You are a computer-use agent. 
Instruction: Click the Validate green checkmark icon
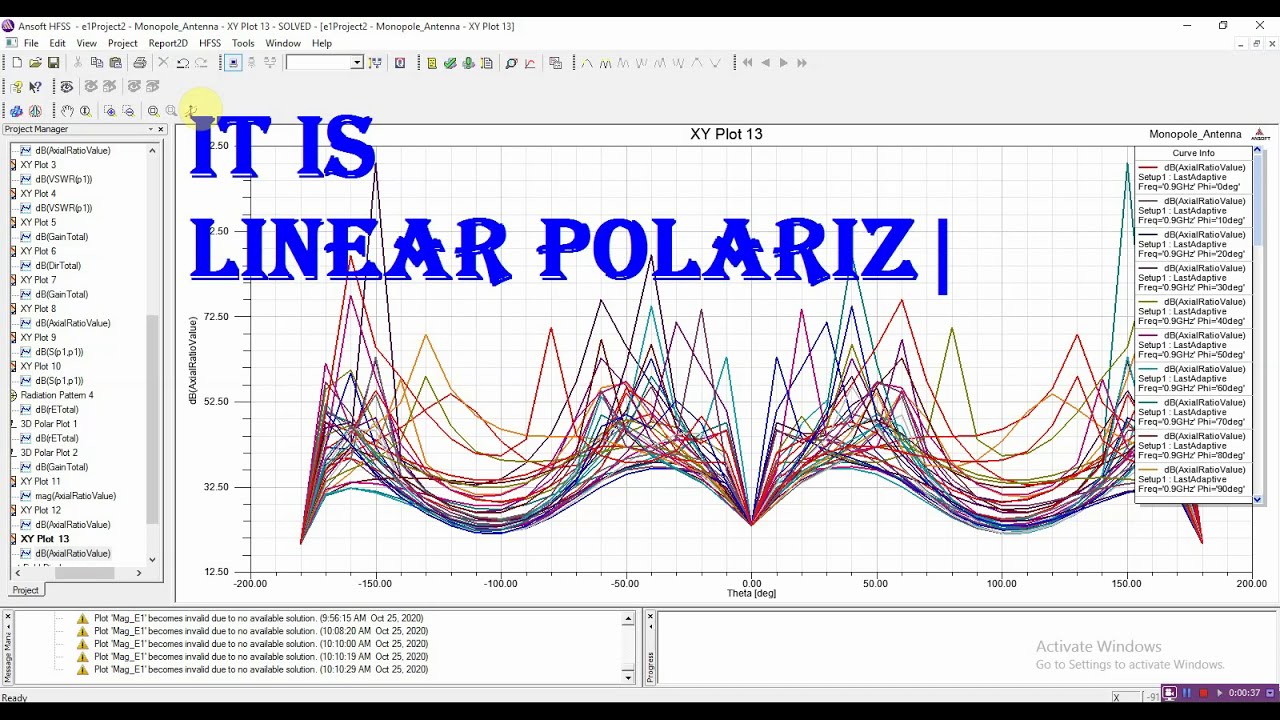tap(450, 63)
